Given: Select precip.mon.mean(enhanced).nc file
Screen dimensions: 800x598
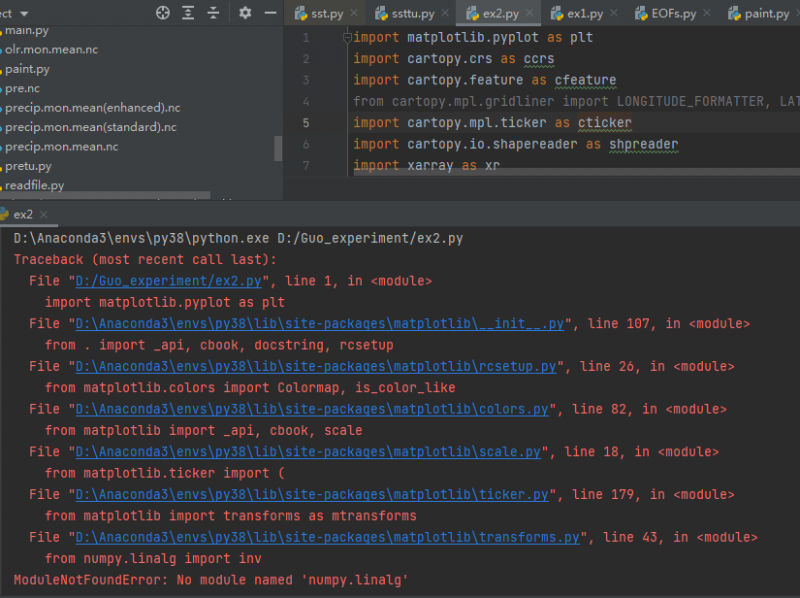Looking at the screenshot, I should tap(92, 108).
